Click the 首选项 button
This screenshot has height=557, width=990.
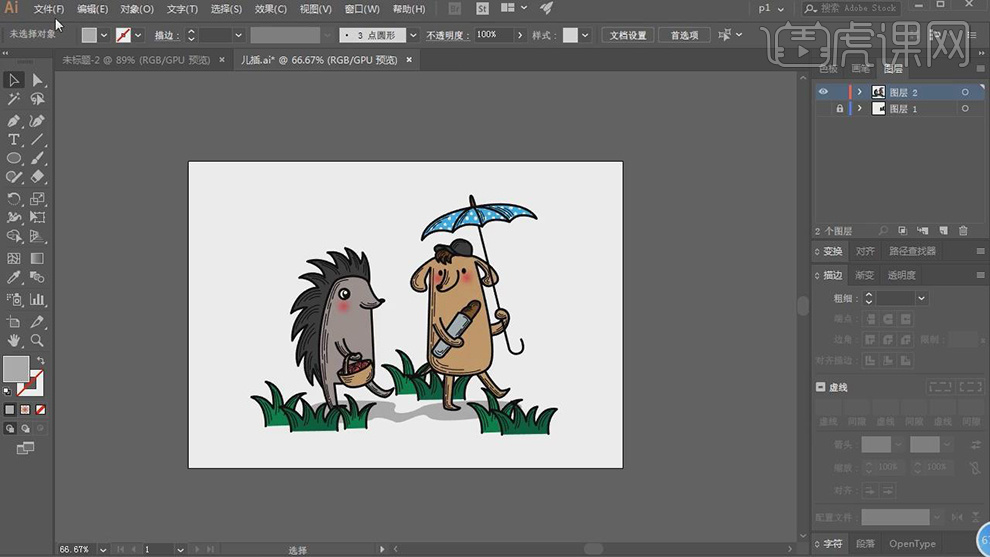point(684,35)
